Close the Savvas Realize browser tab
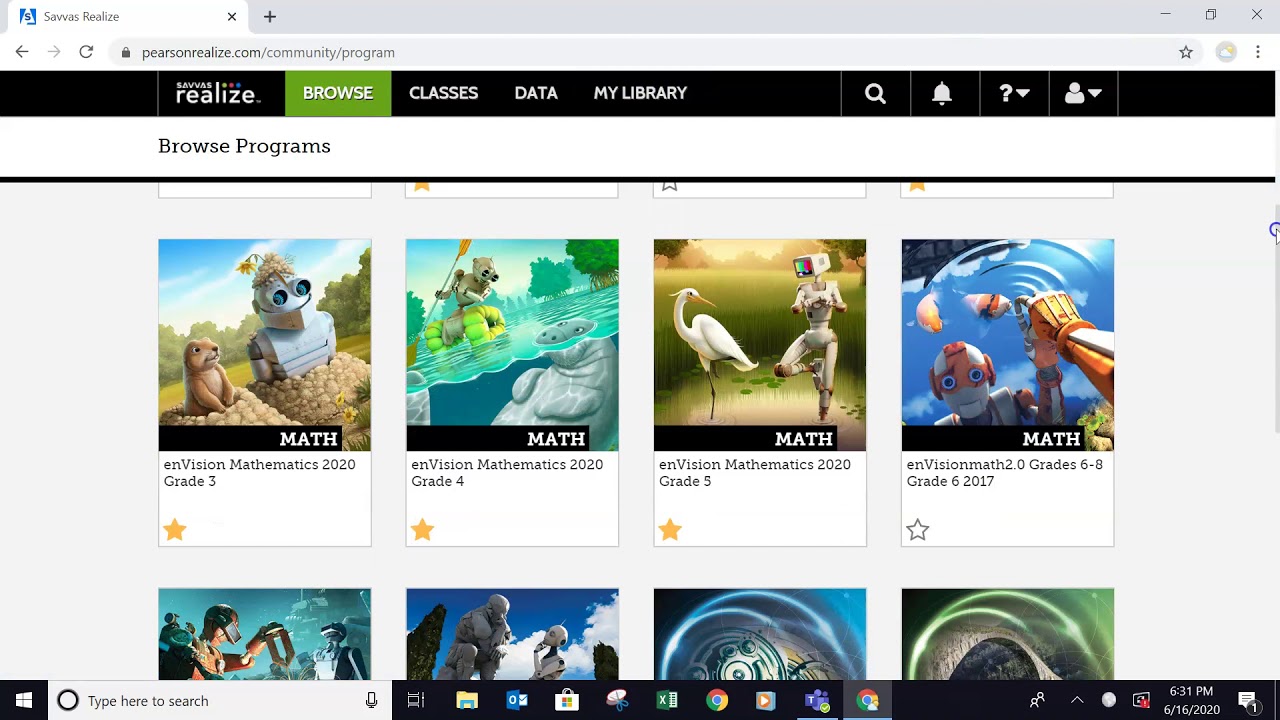1280x720 pixels. click(x=232, y=17)
